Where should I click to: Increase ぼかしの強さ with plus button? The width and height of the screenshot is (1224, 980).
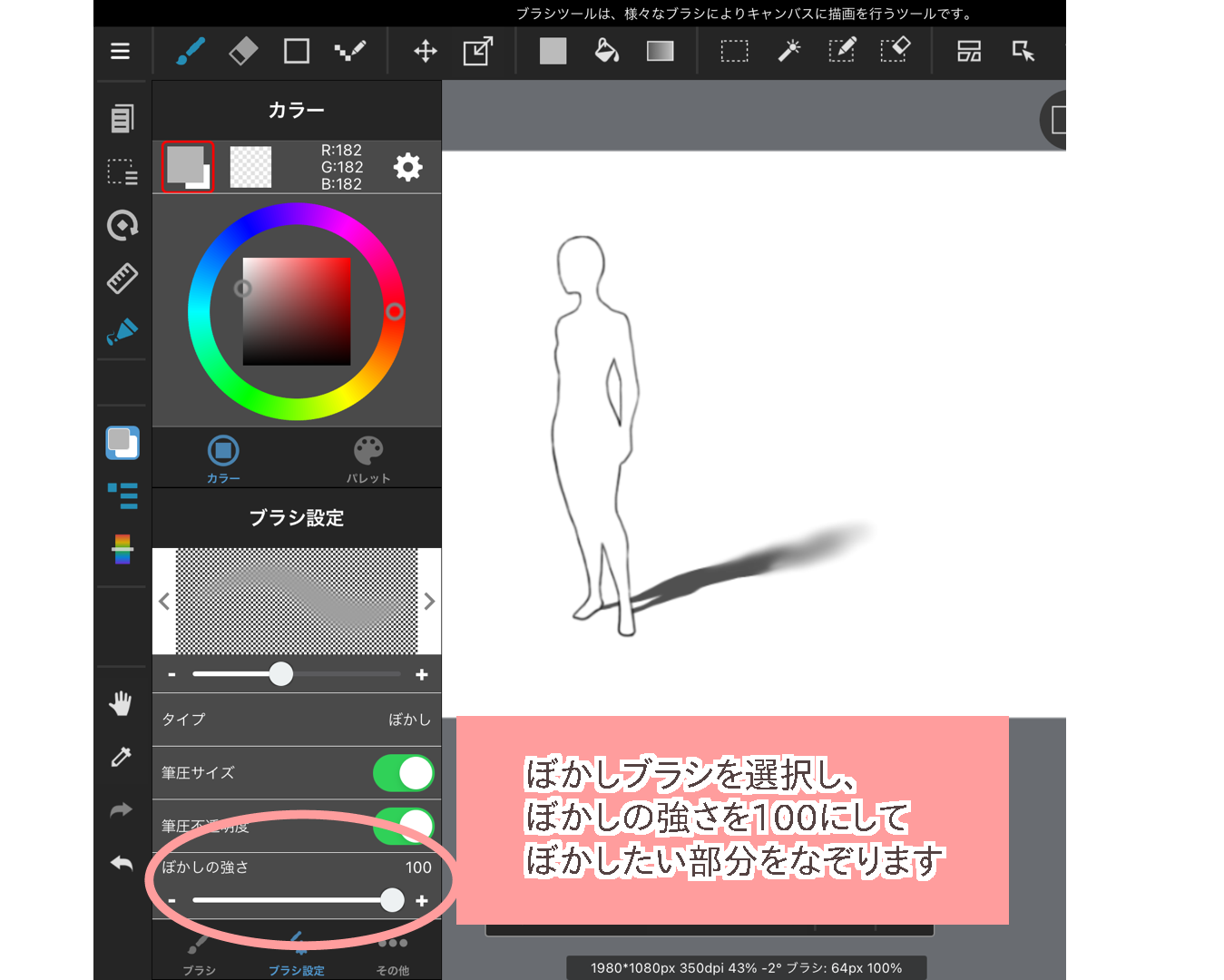click(x=421, y=901)
